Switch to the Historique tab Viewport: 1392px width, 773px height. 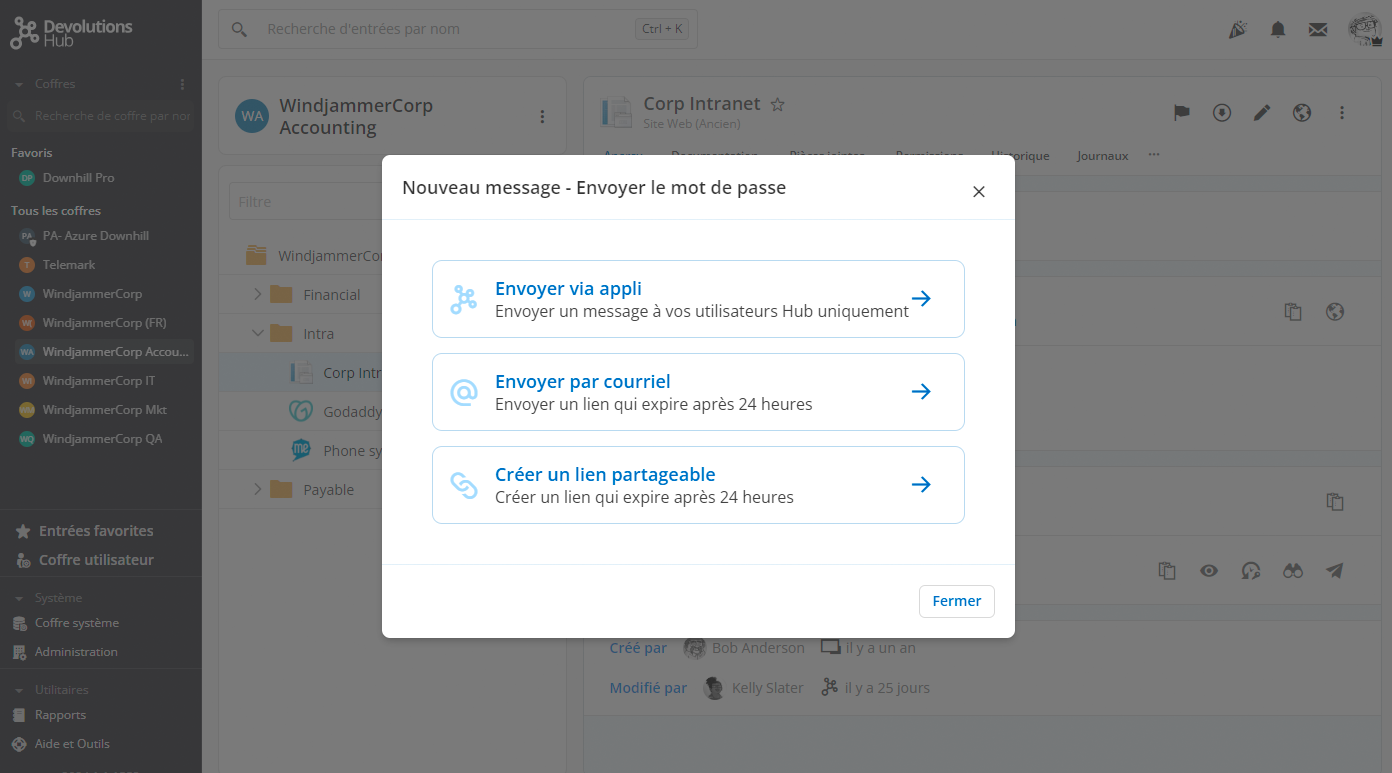pos(1020,156)
